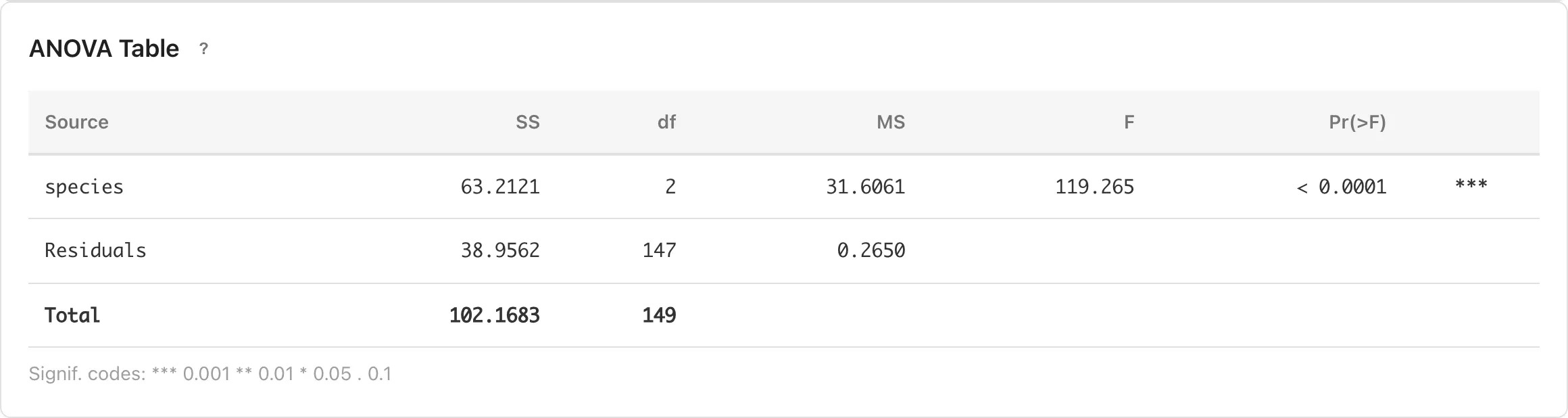Click the SS column header
The image size is (1568, 418).
(x=527, y=122)
